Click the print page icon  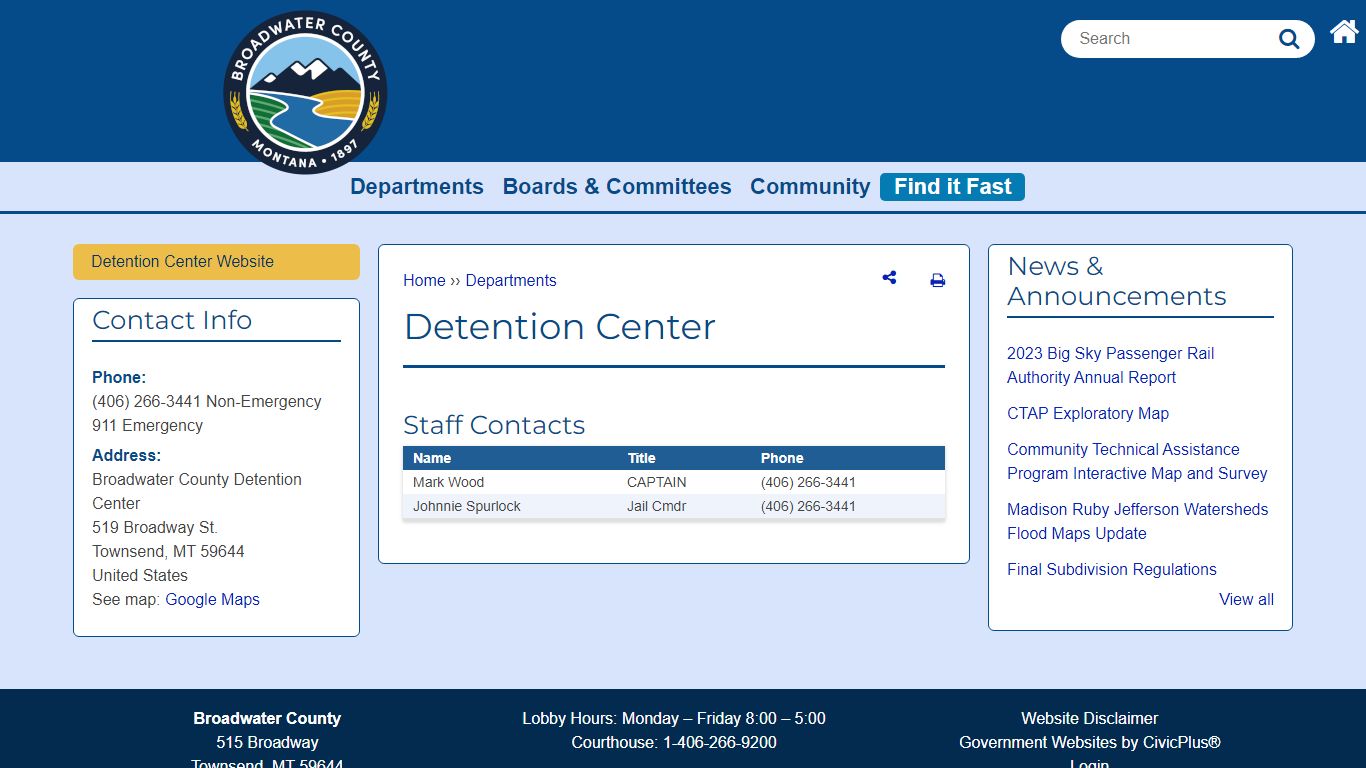(x=937, y=281)
